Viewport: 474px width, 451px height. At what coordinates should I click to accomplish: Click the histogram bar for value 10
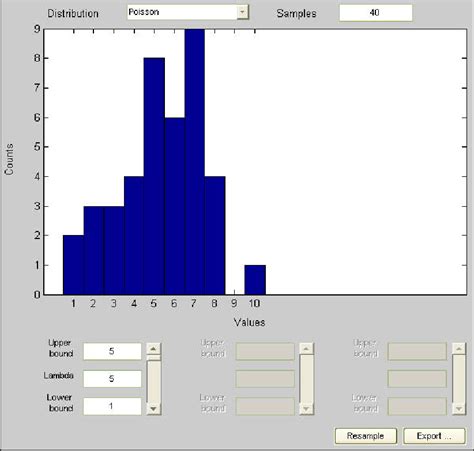coord(255,280)
